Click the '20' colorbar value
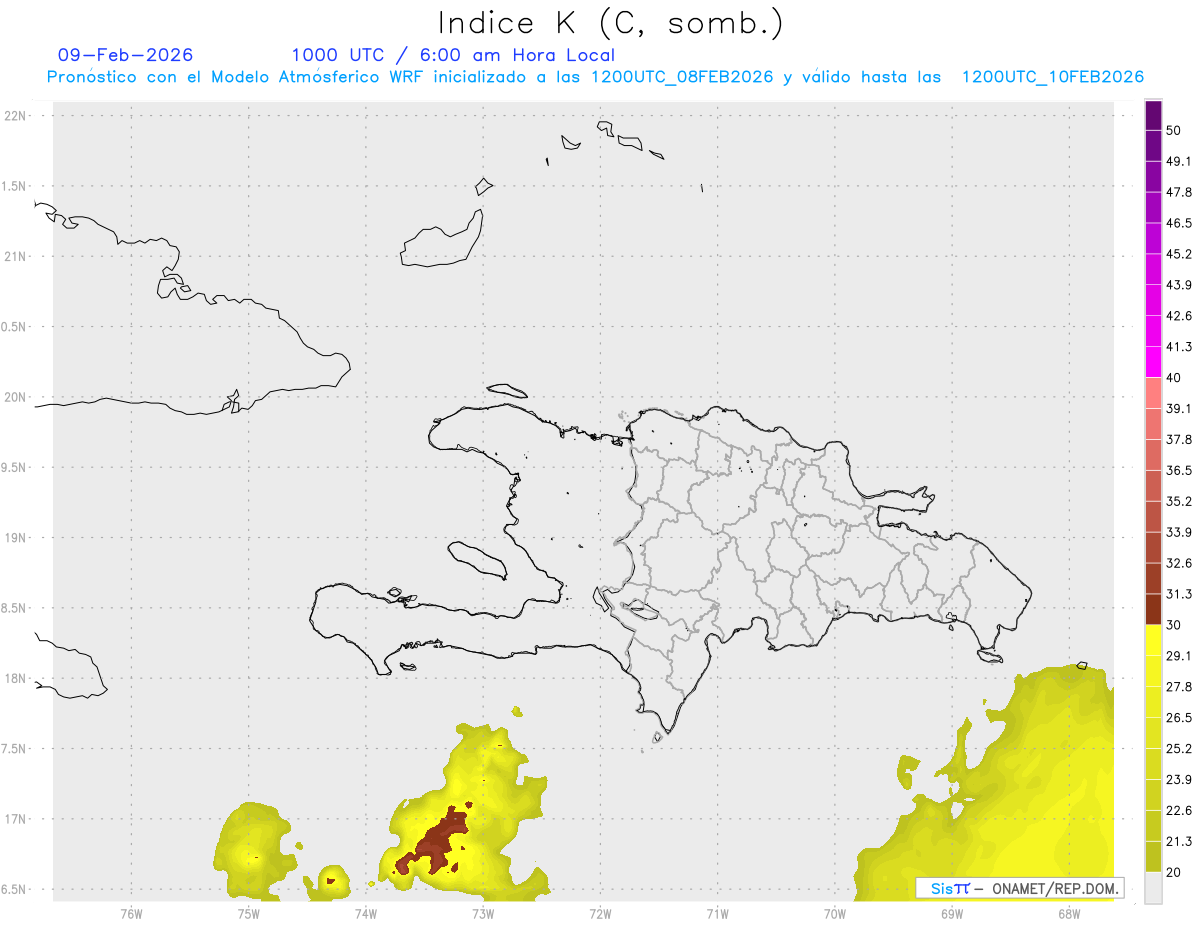The height and width of the screenshot is (927, 1200). [1174, 872]
